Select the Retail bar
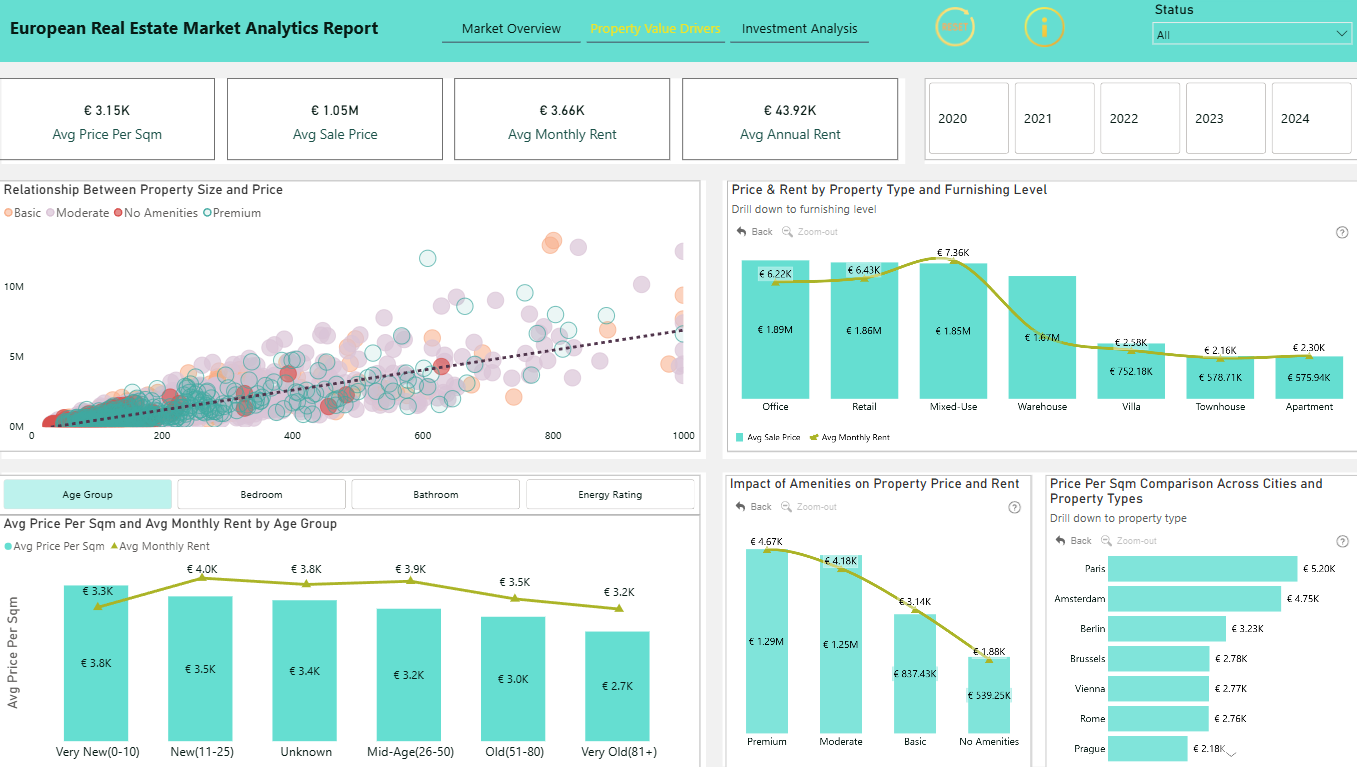1357x767 pixels. click(x=864, y=330)
